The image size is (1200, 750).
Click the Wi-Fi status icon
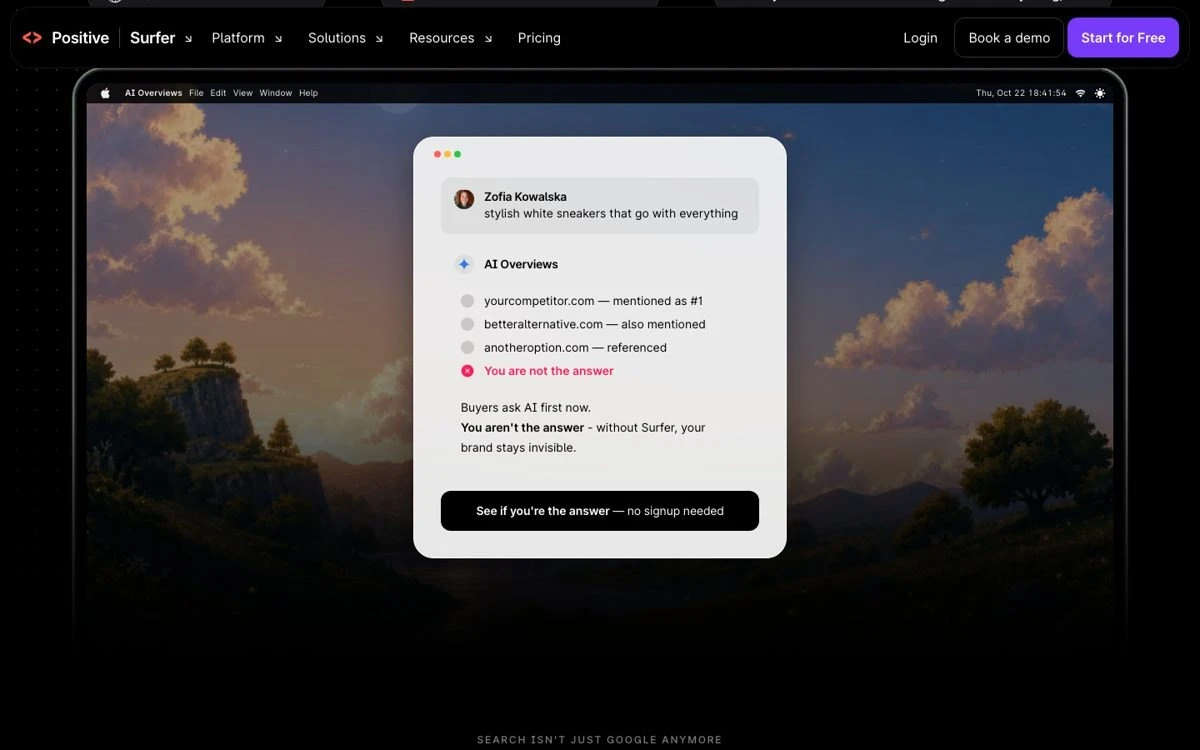[1081, 93]
